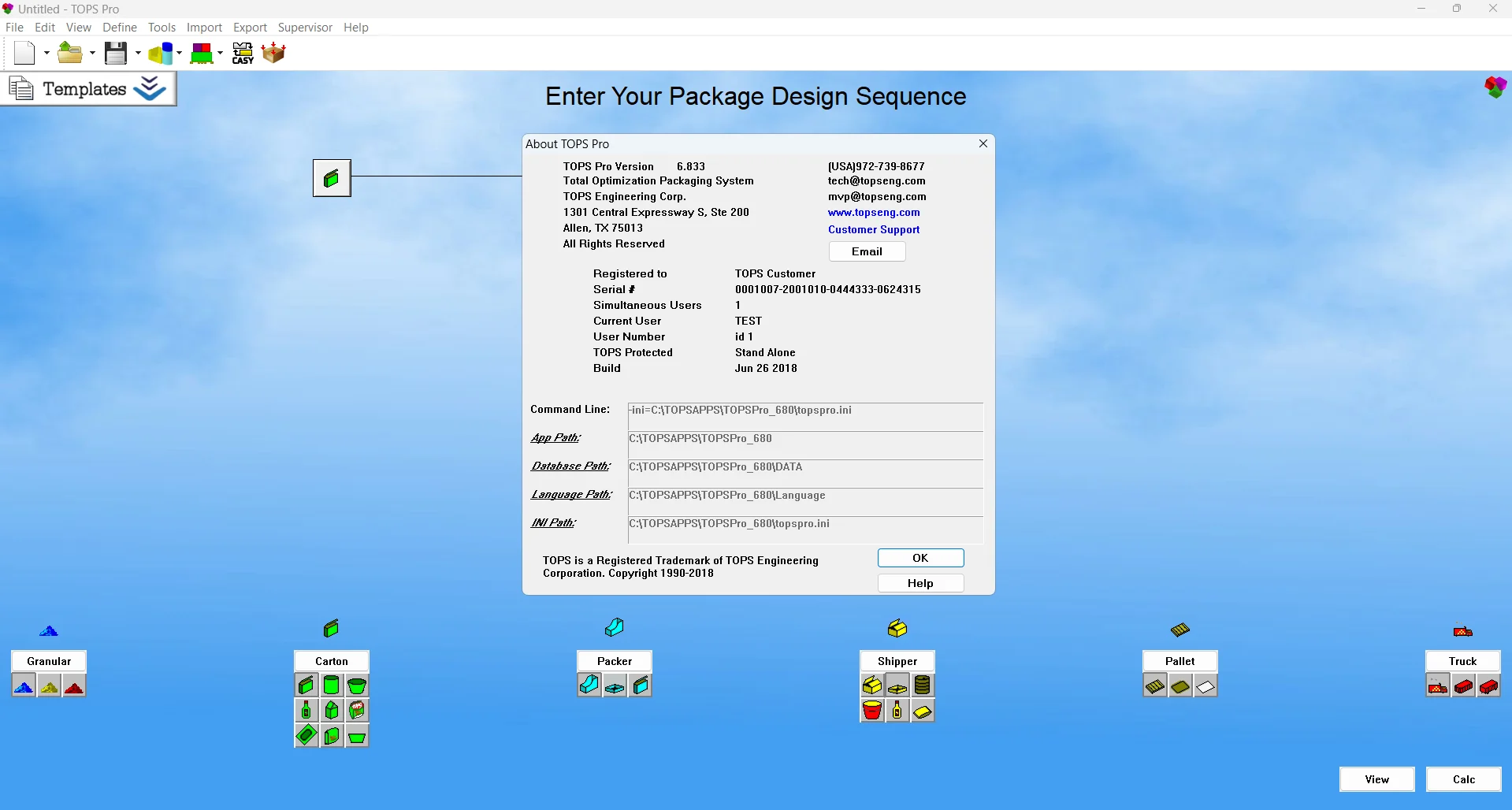Click the Language Path link label
Image resolution: width=1512 pixels, height=810 pixels.
click(x=571, y=494)
